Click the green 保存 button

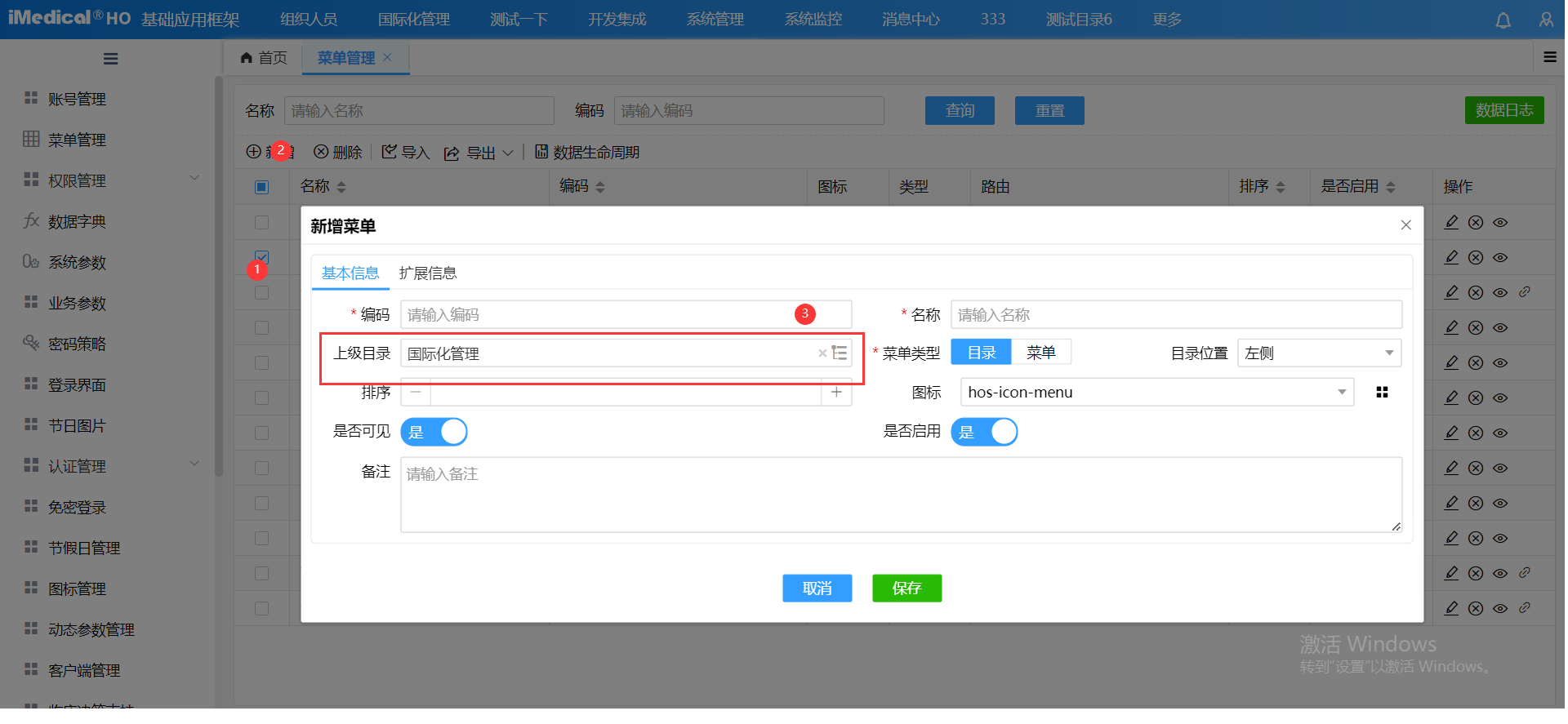(906, 589)
